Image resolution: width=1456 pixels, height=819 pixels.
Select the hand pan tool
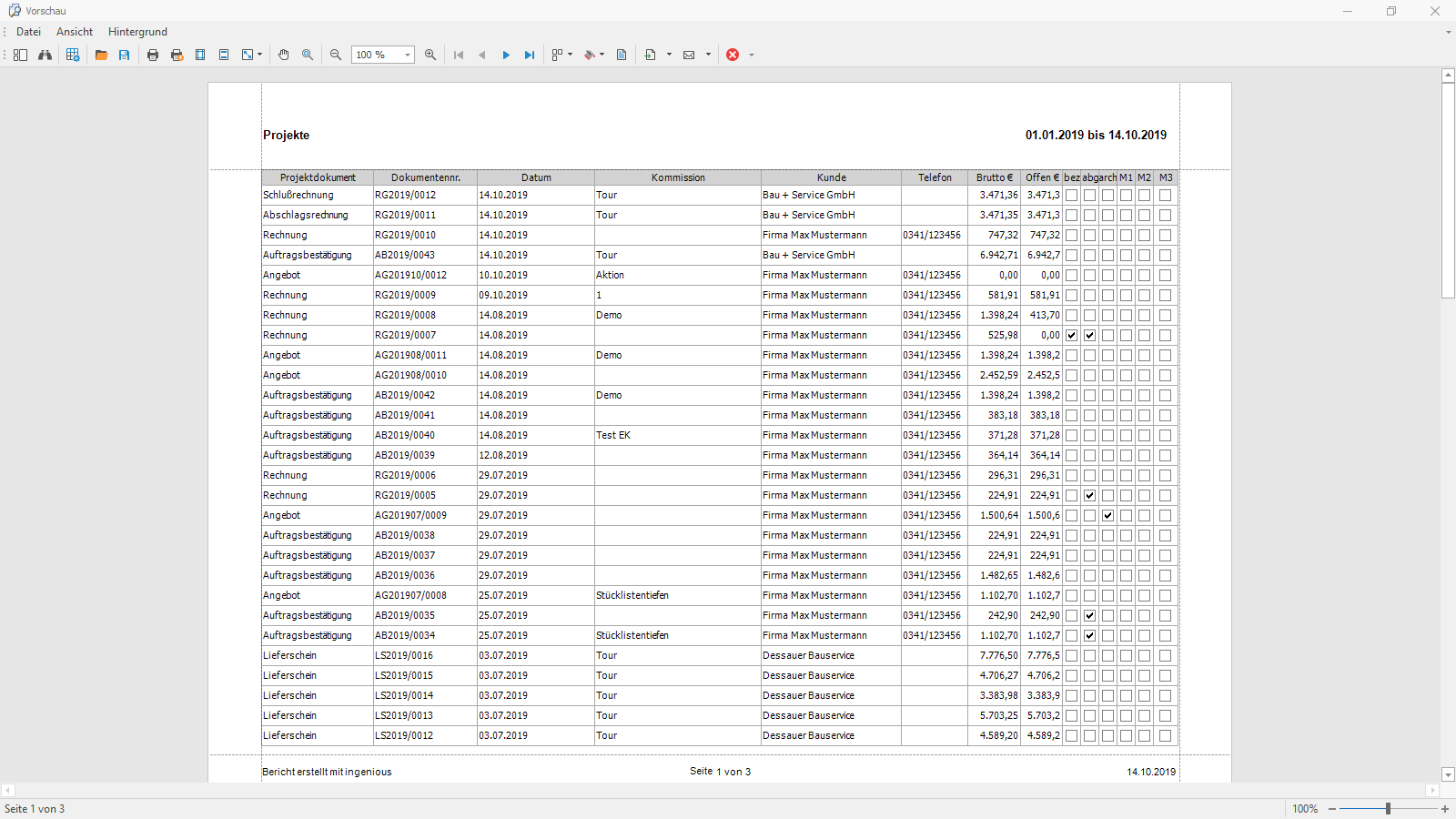[x=284, y=55]
